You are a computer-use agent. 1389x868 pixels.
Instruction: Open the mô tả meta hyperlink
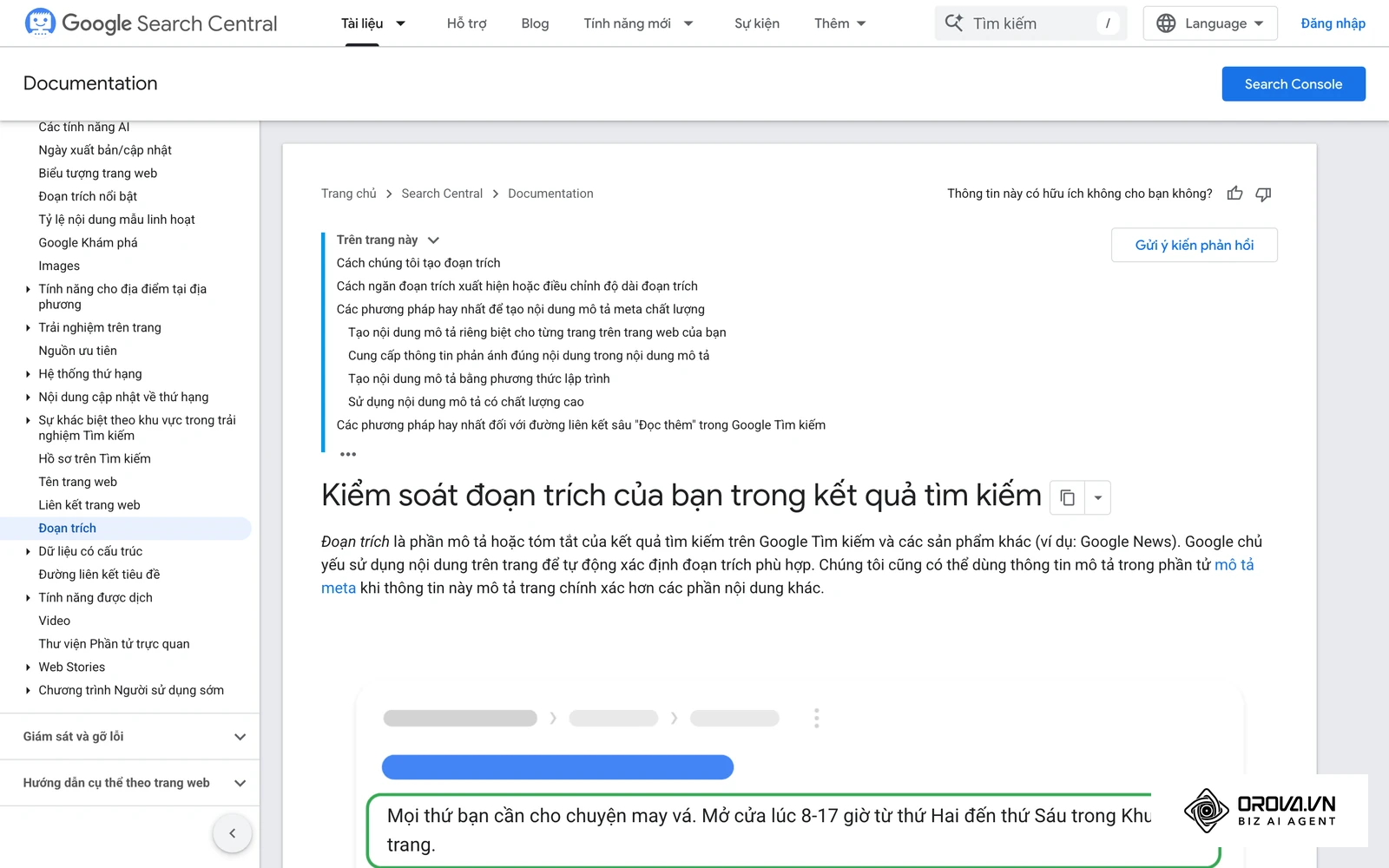(1234, 565)
